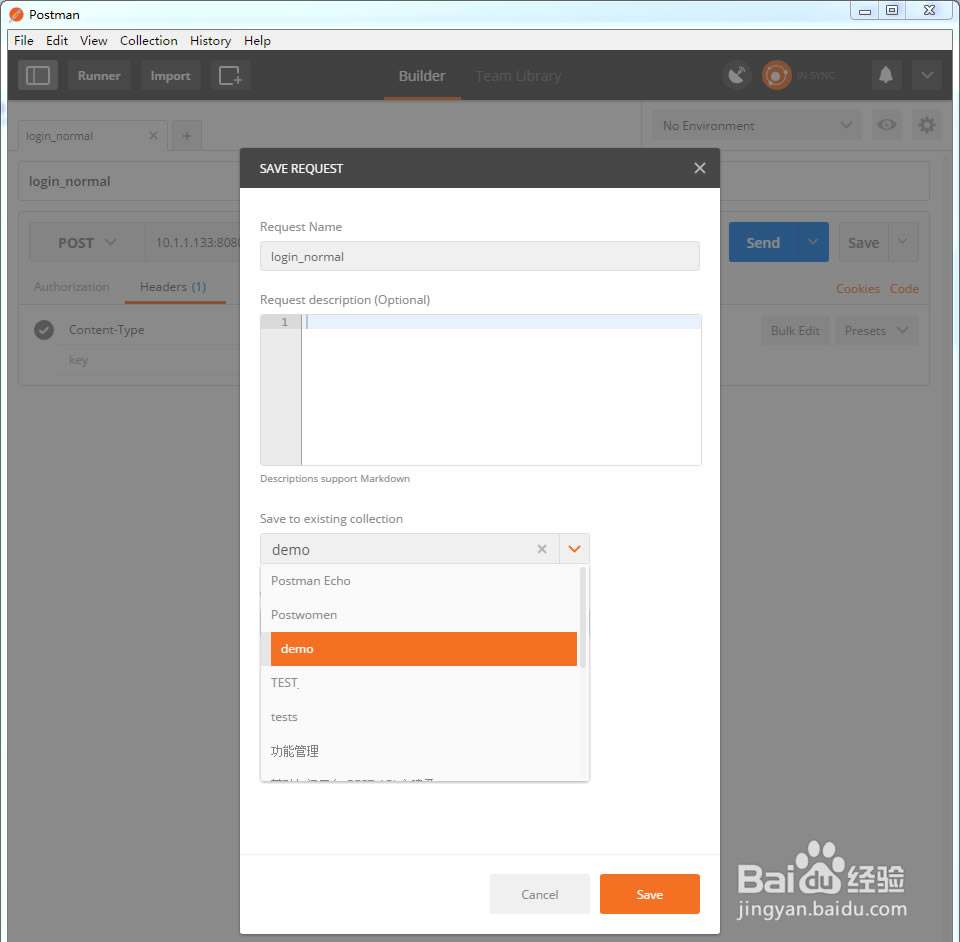Image resolution: width=960 pixels, height=942 pixels.
Task: Expand the POST method dropdown
Action: [x=87, y=243]
